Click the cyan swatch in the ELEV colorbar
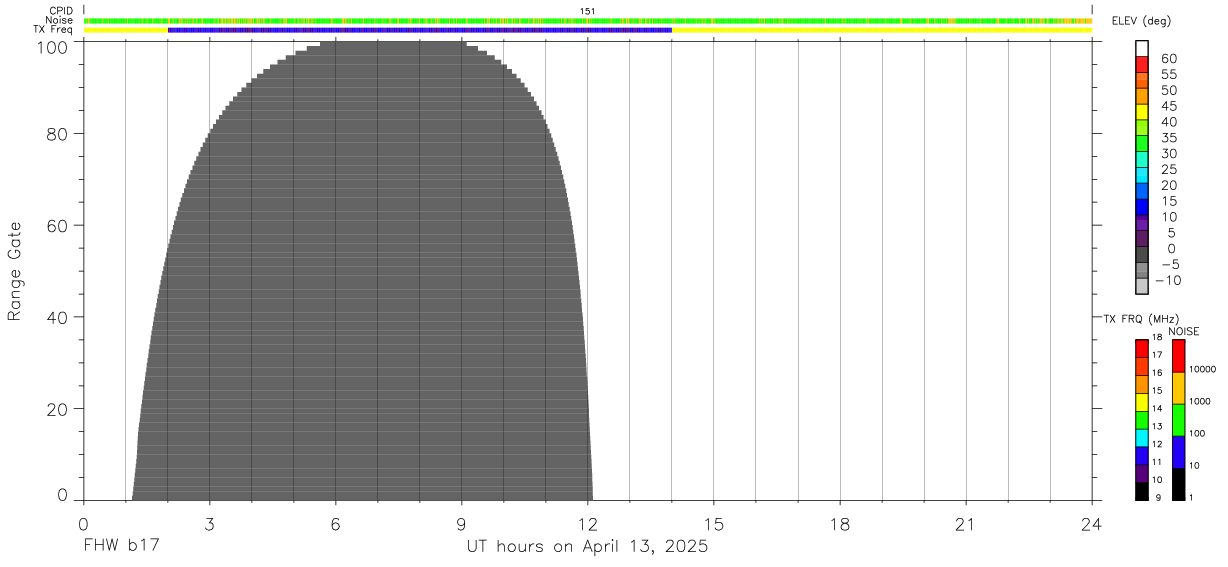Screen dimensions: 1228x567 1142,174
